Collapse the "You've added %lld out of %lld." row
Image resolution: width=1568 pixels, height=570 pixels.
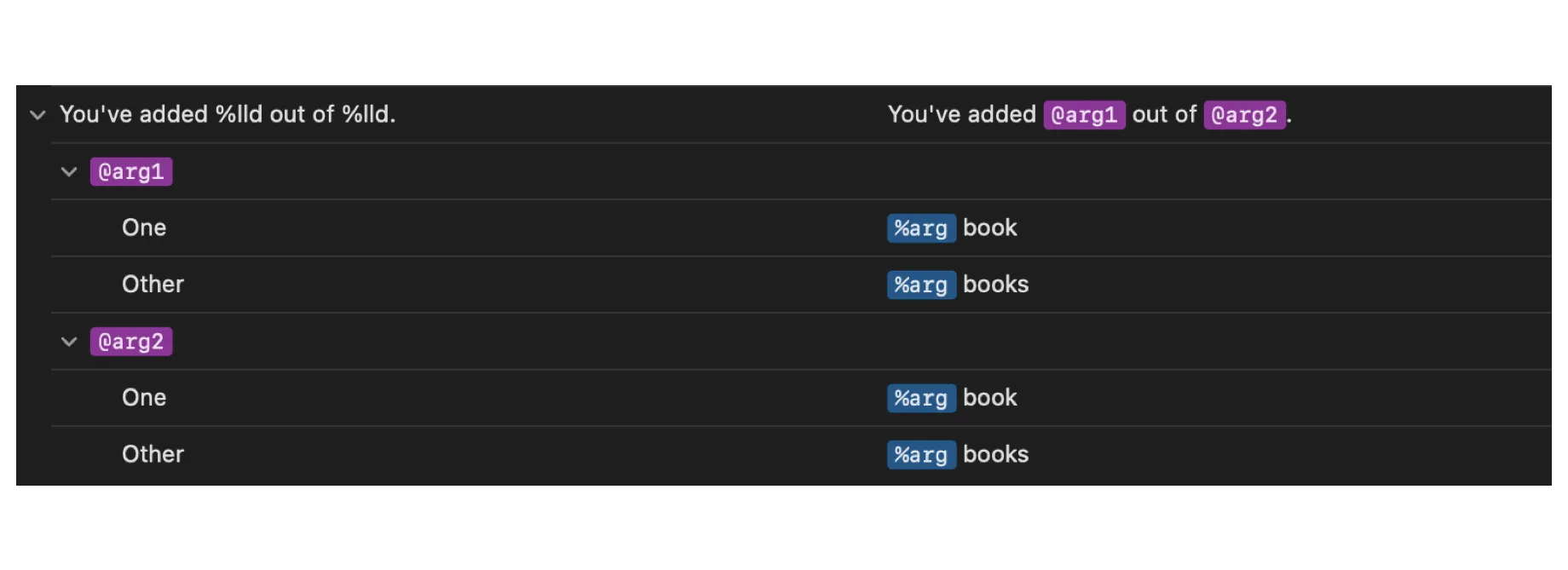(37, 115)
